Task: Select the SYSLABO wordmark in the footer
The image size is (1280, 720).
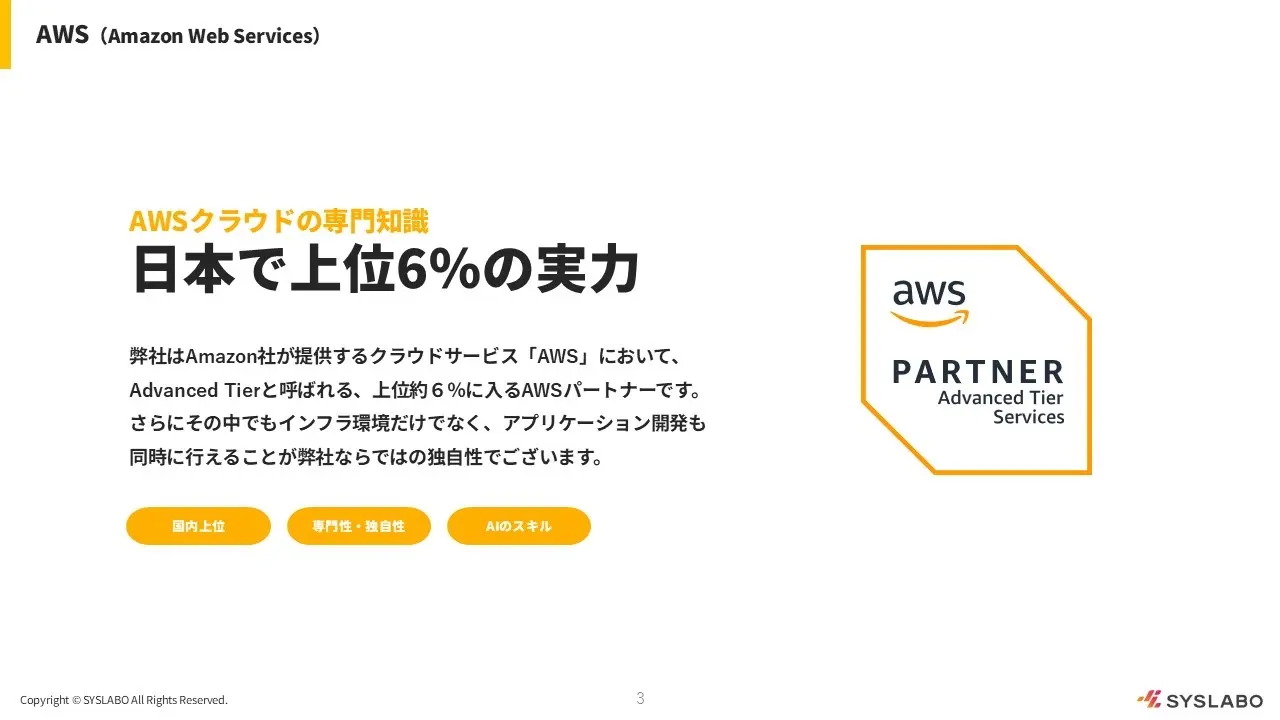Action: [1214, 701]
